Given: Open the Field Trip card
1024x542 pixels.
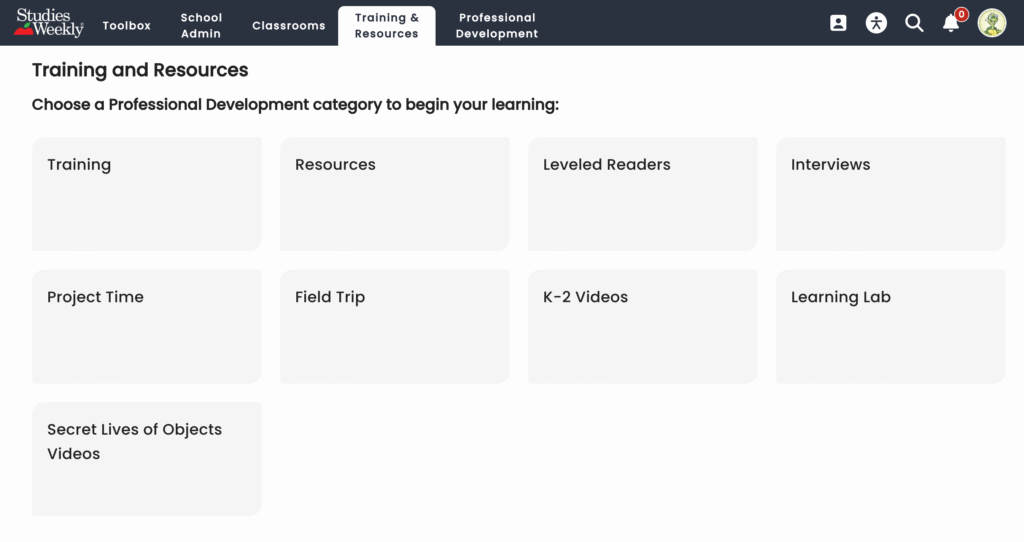Looking at the screenshot, I should [395, 327].
